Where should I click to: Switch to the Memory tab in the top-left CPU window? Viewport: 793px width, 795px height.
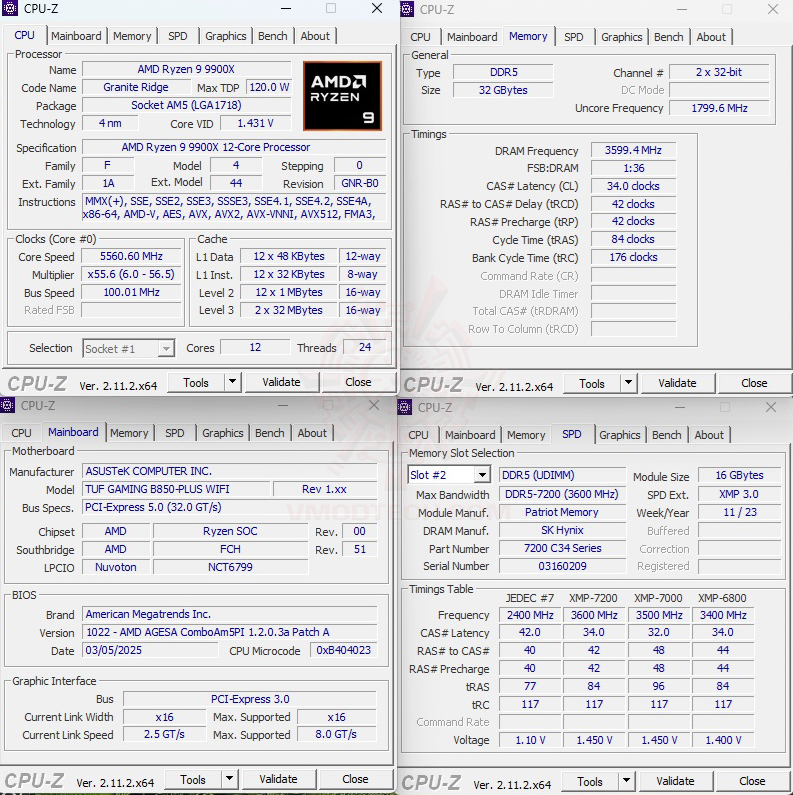(x=132, y=36)
